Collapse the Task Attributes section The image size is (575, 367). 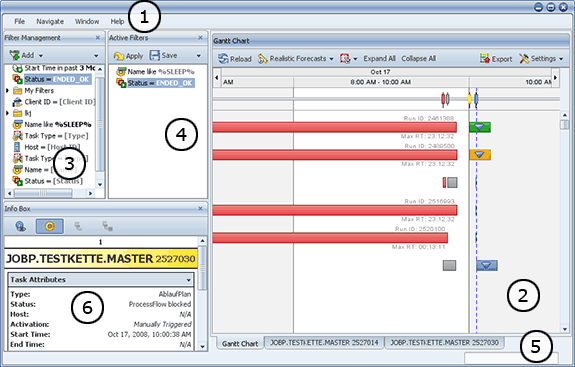tap(188, 280)
